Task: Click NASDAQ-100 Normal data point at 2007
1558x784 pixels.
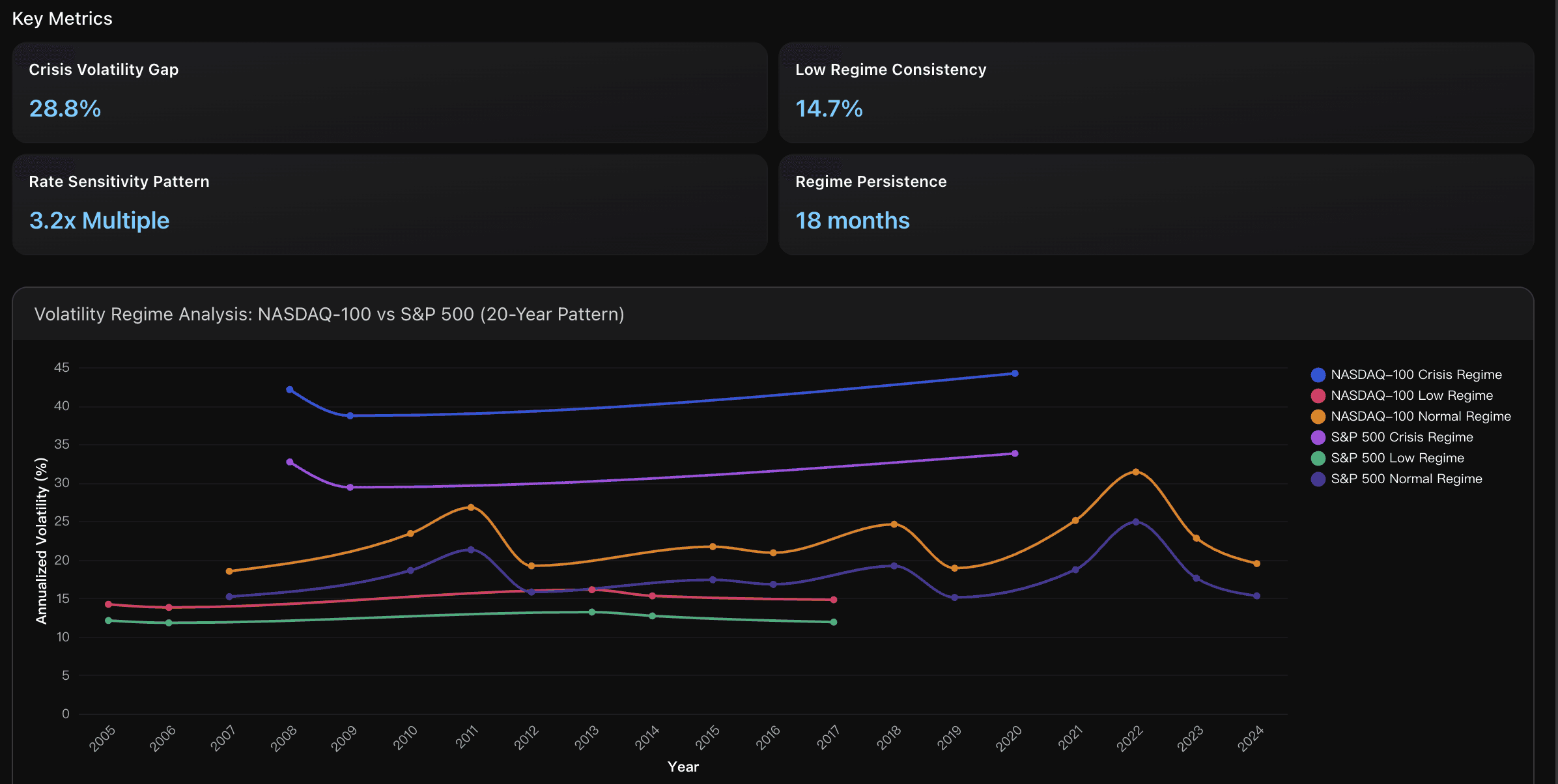Action: click(x=229, y=571)
